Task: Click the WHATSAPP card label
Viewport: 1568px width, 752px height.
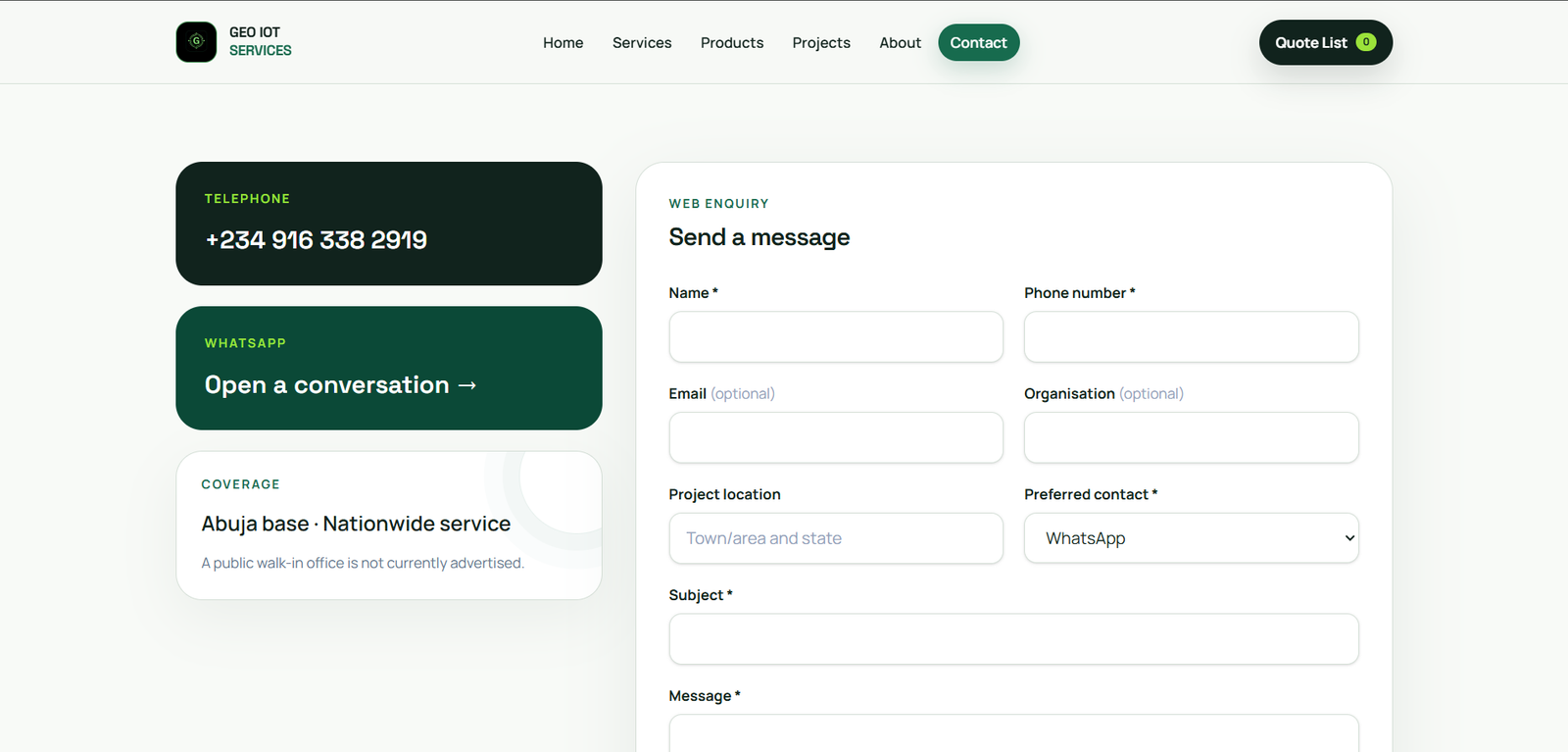Action: pos(245,343)
